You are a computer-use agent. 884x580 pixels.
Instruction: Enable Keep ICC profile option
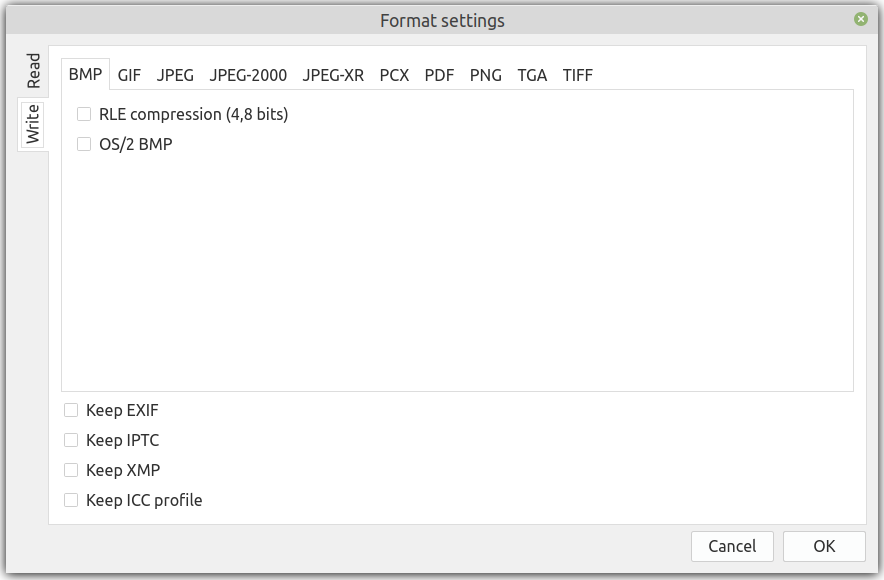coord(71,500)
